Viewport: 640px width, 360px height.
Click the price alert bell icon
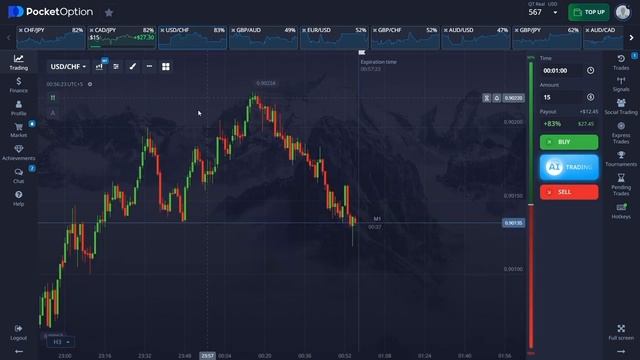tap(496, 98)
